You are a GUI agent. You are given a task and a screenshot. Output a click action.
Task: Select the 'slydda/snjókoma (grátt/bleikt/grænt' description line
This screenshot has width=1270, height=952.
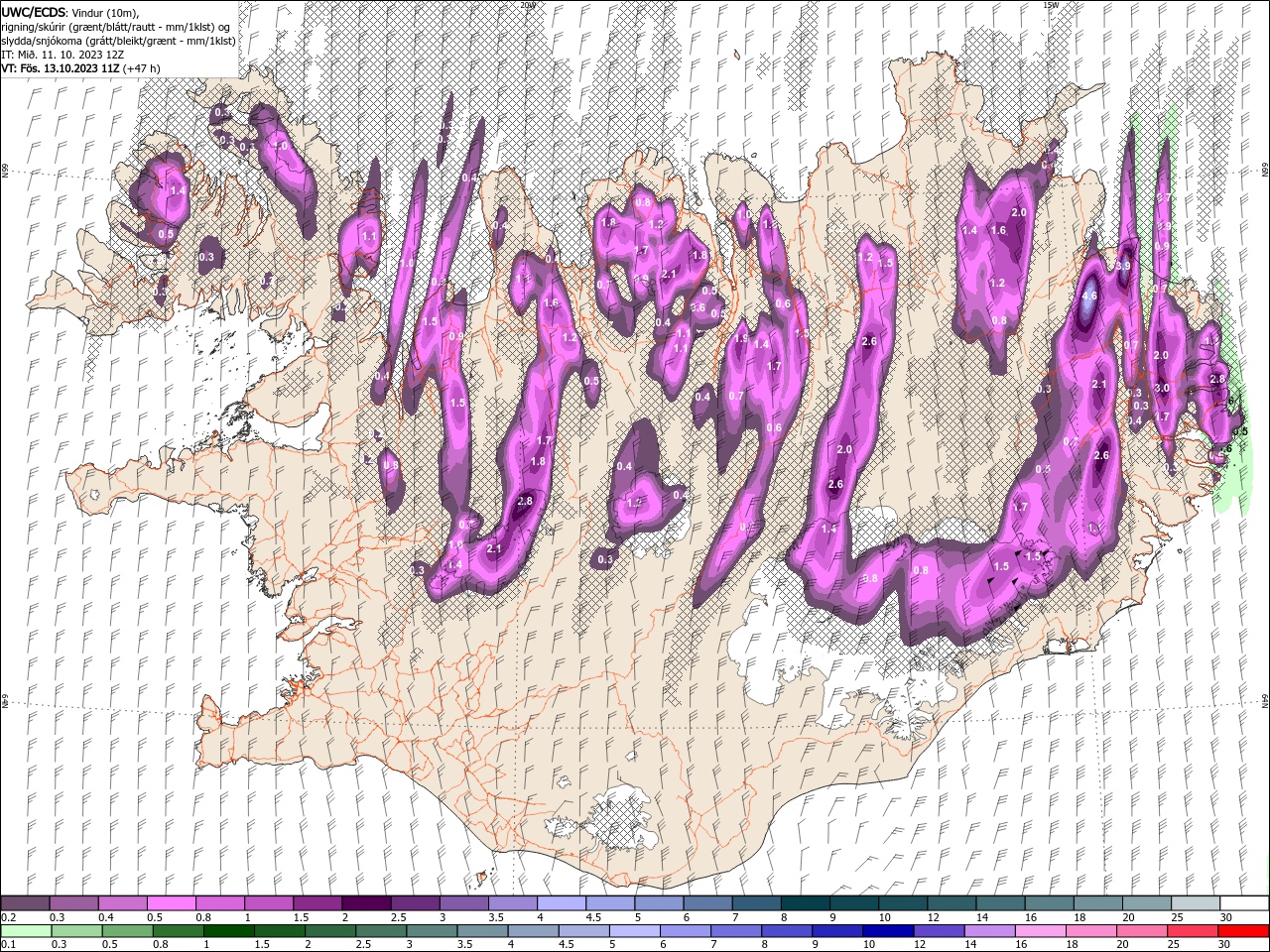click(117, 40)
